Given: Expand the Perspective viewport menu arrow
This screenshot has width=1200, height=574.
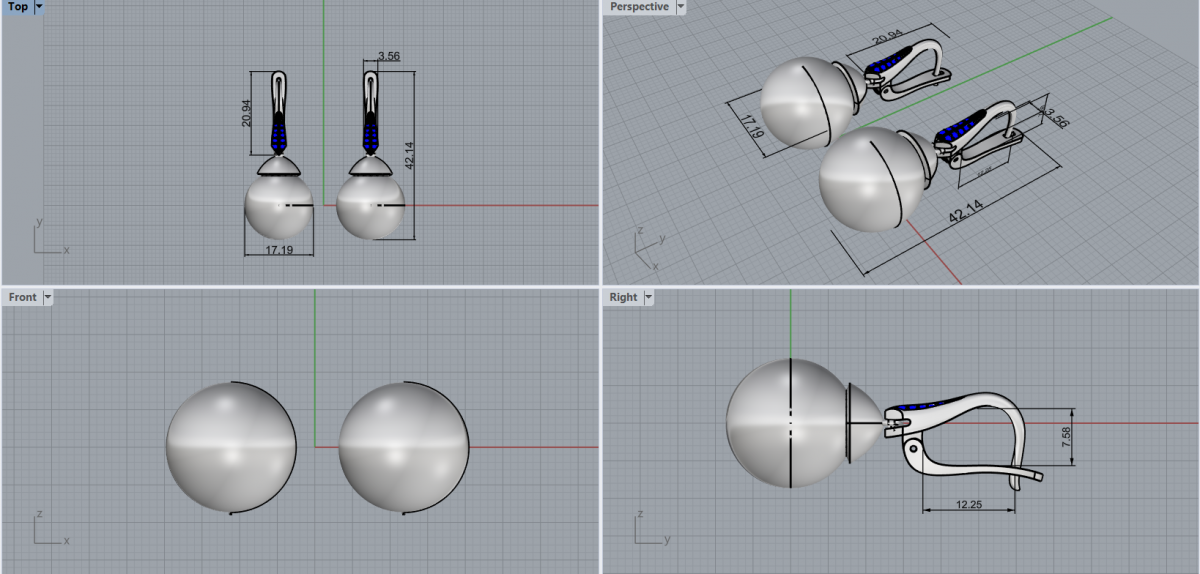Looking at the screenshot, I should coord(681,7).
